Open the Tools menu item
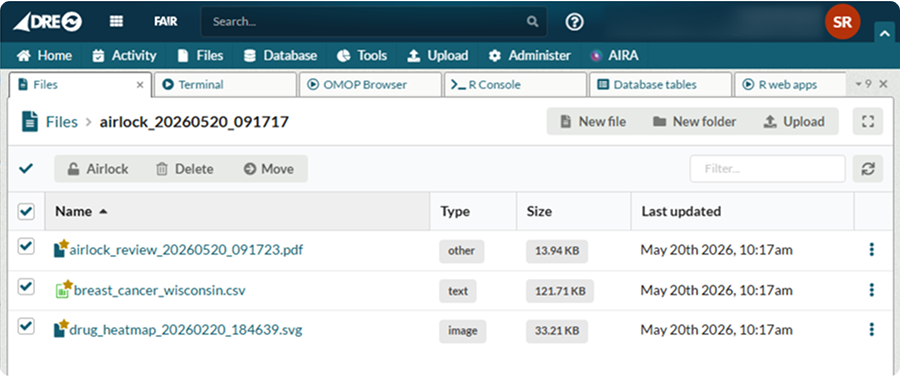The height and width of the screenshot is (376, 900). pos(362,56)
